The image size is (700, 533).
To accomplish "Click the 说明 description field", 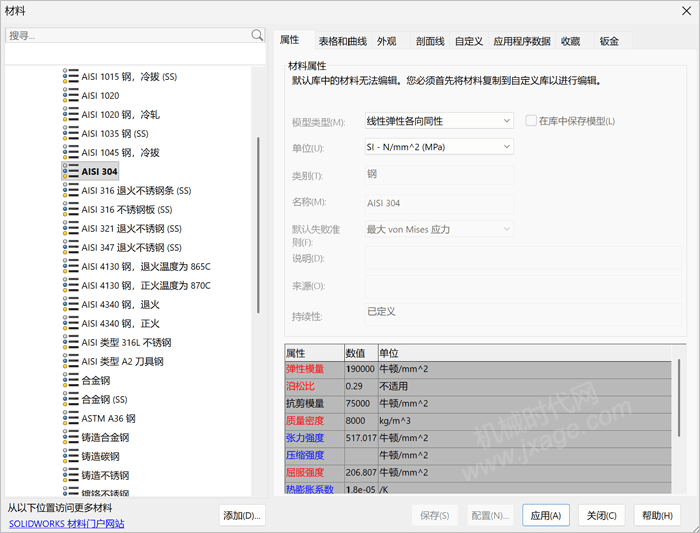I will click(523, 258).
